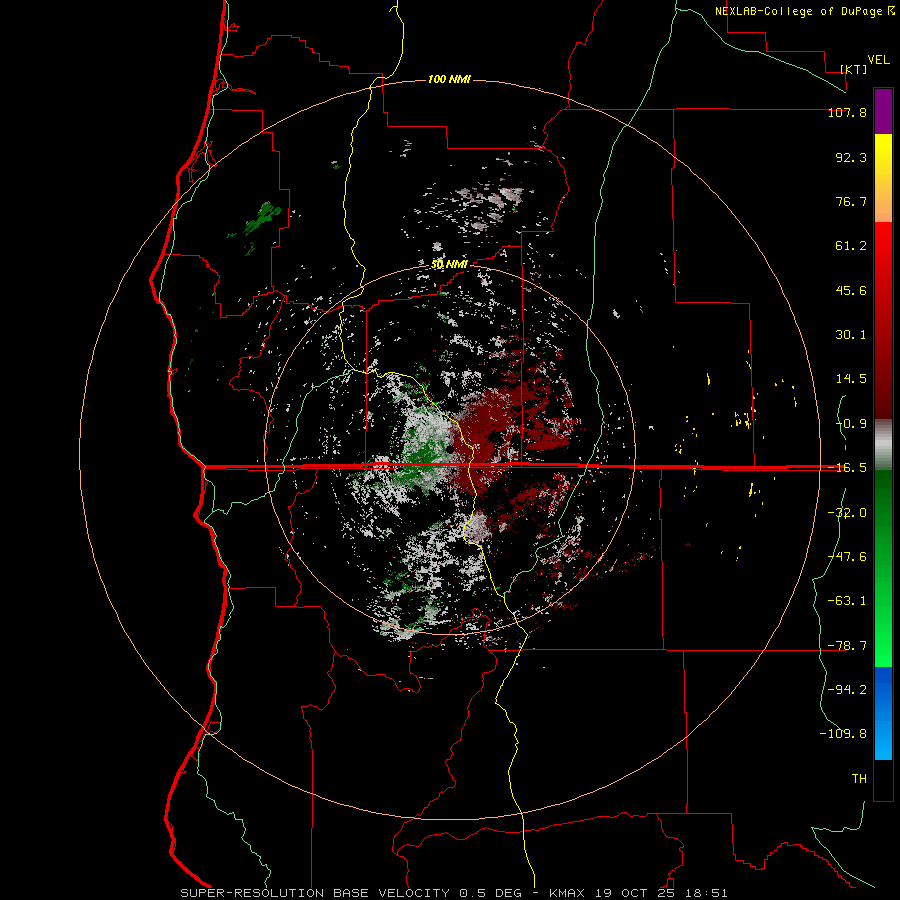
Task: Click the 18:51 timestamp text
Action: (x=707, y=893)
